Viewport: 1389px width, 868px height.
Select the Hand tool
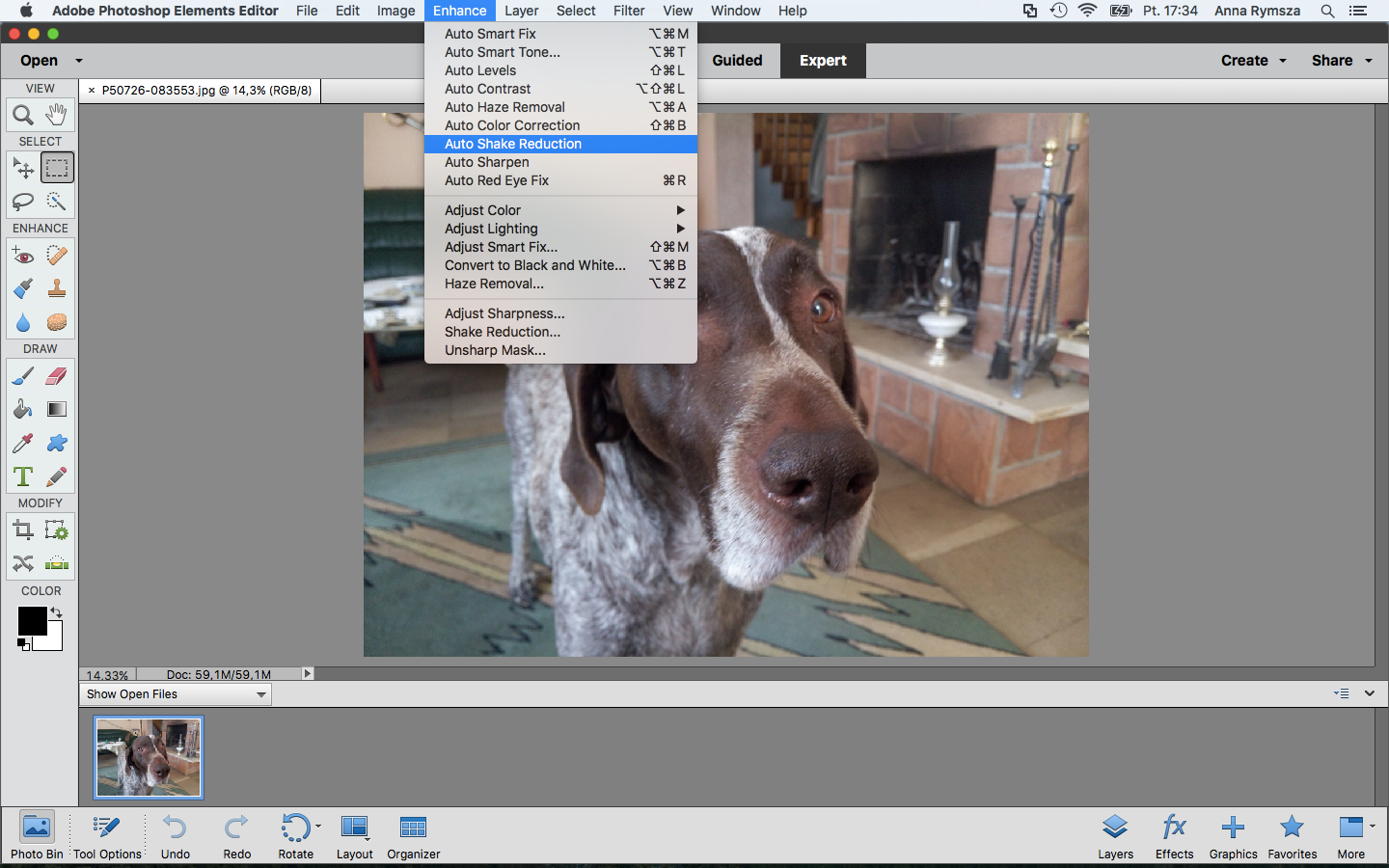[57, 116]
